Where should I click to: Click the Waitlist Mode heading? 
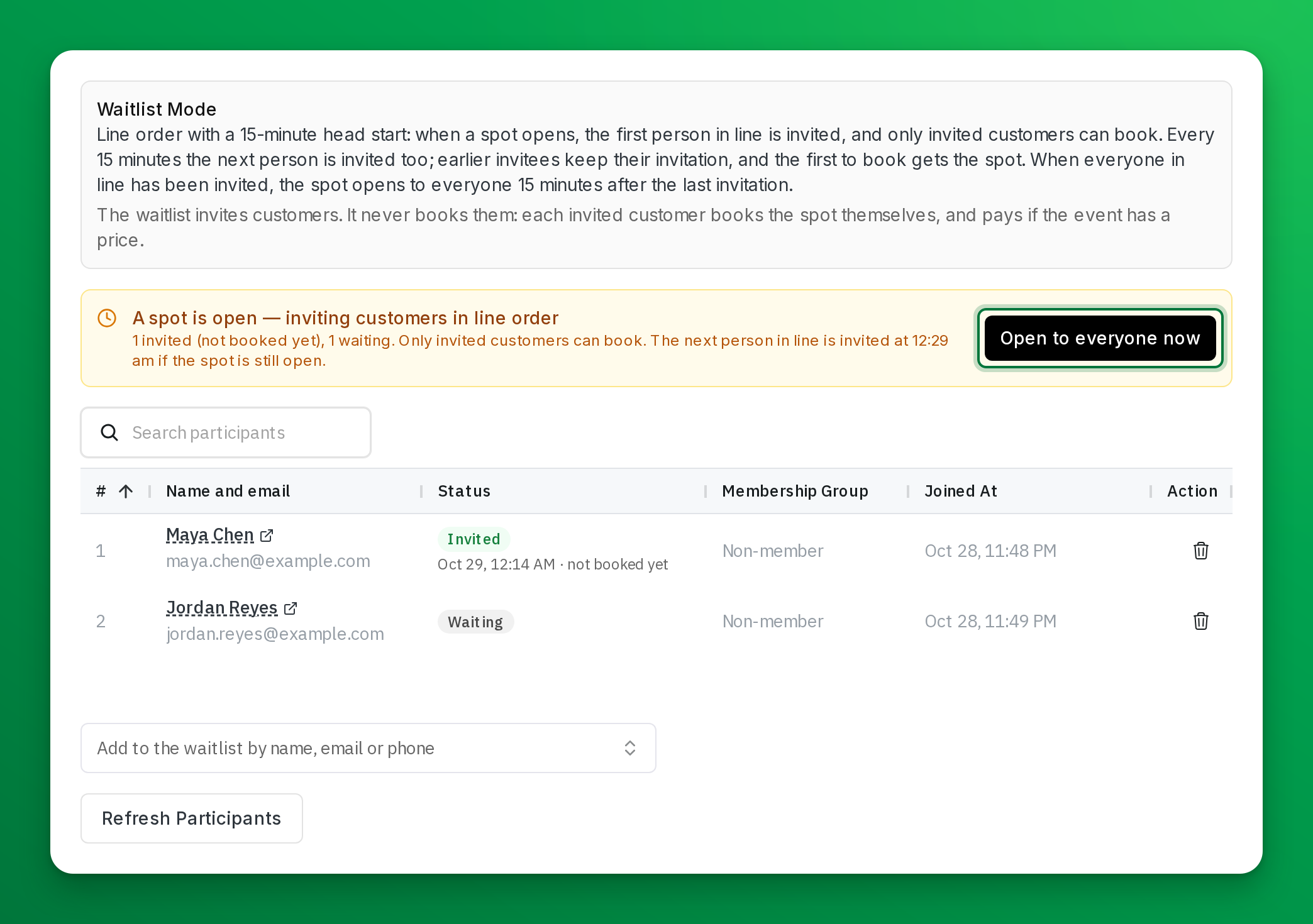[157, 109]
